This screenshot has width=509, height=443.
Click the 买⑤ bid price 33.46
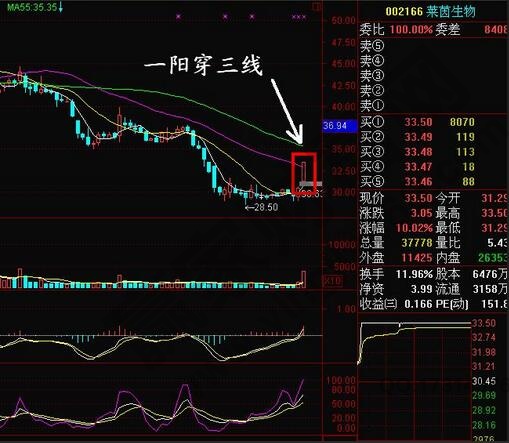click(418, 182)
